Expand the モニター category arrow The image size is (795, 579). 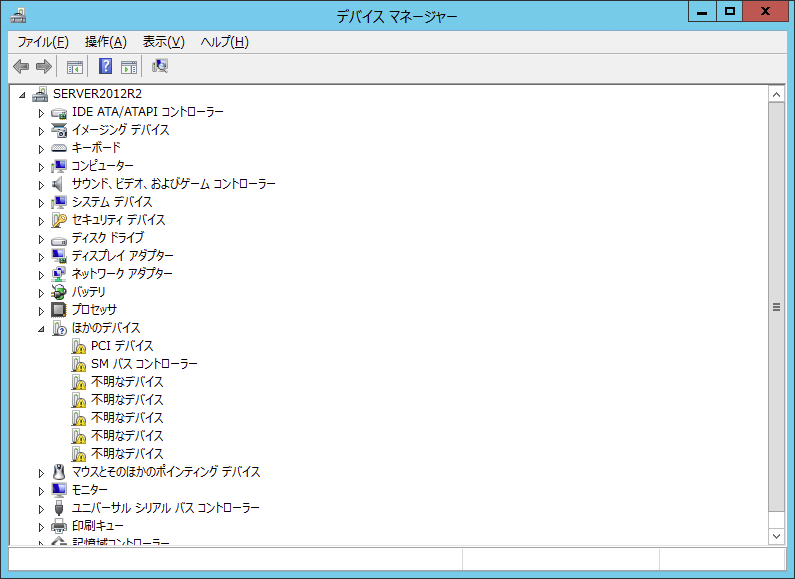(42, 491)
